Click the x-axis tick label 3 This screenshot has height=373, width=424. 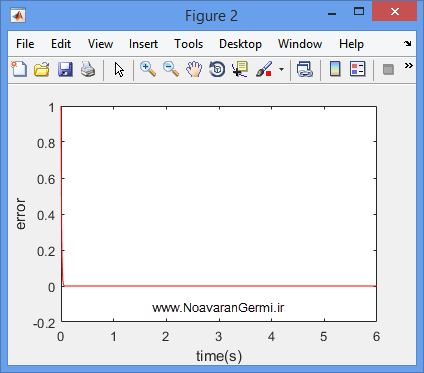click(x=218, y=337)
